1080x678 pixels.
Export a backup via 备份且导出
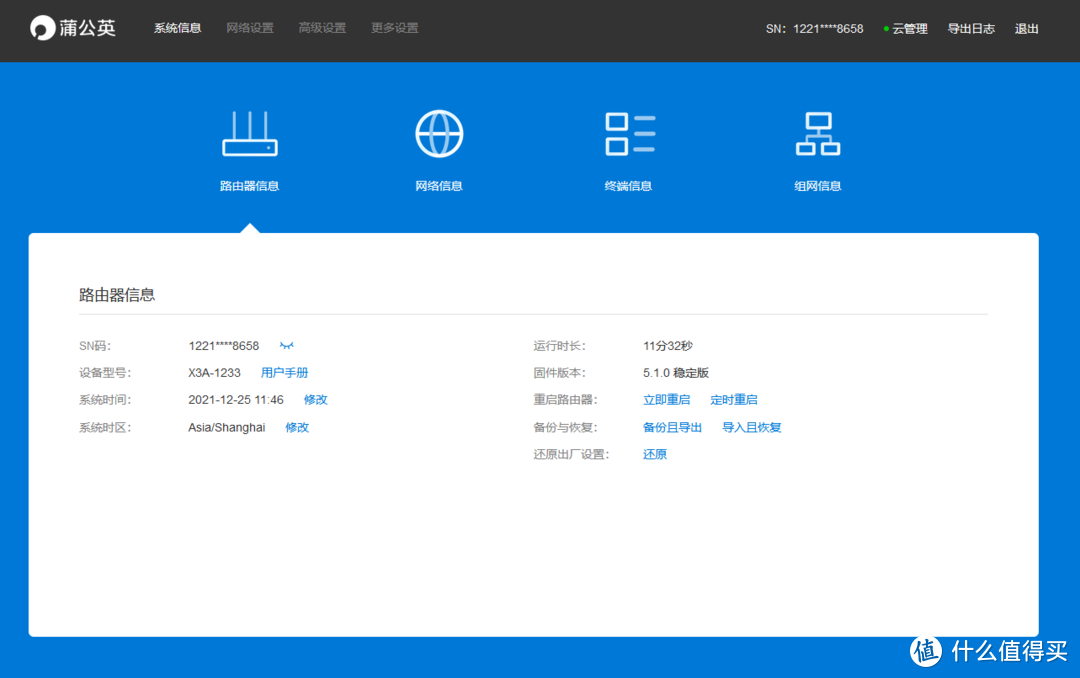coord(672,426)
